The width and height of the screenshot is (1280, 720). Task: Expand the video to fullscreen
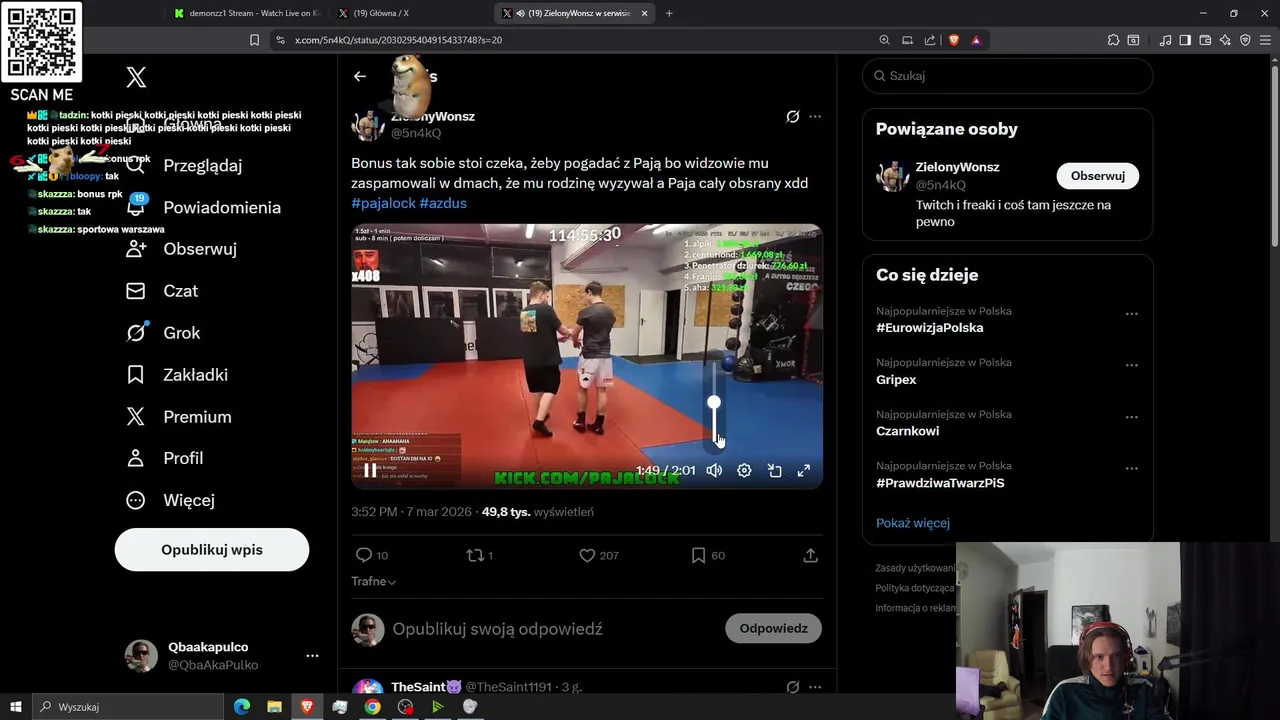[804, 470]
